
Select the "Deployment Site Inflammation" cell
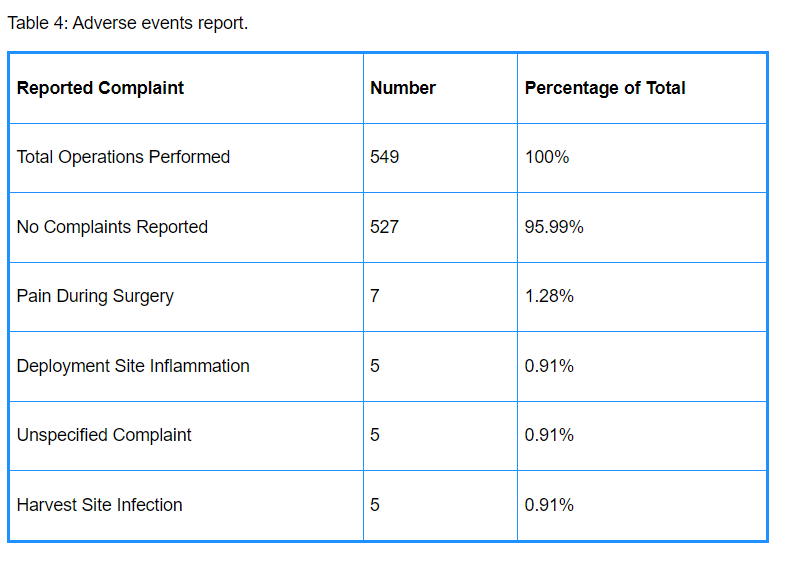click(x=133, y=366)
